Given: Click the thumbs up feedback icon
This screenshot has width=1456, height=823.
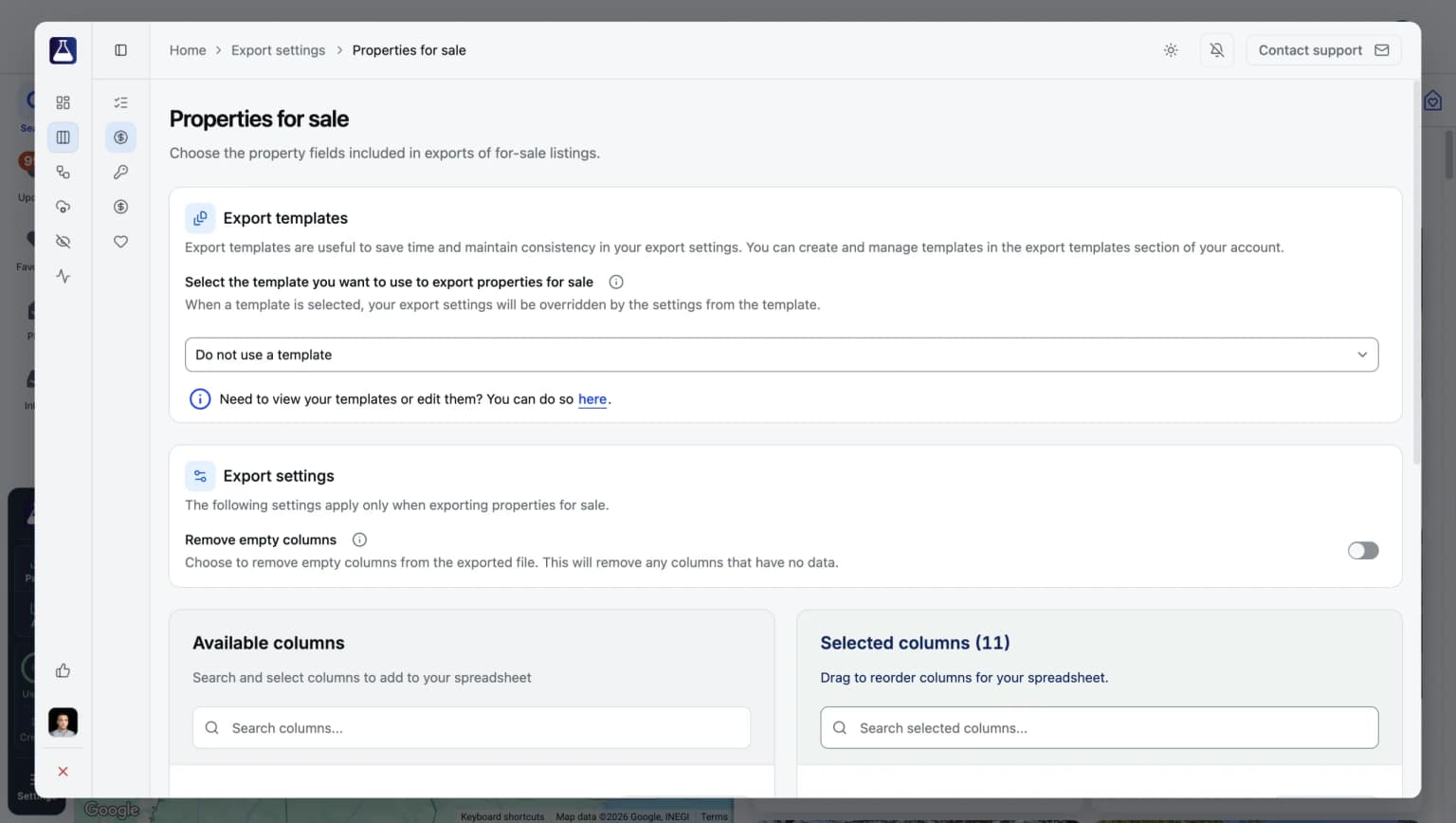Looking at the screenshot, I should point(63,671).
